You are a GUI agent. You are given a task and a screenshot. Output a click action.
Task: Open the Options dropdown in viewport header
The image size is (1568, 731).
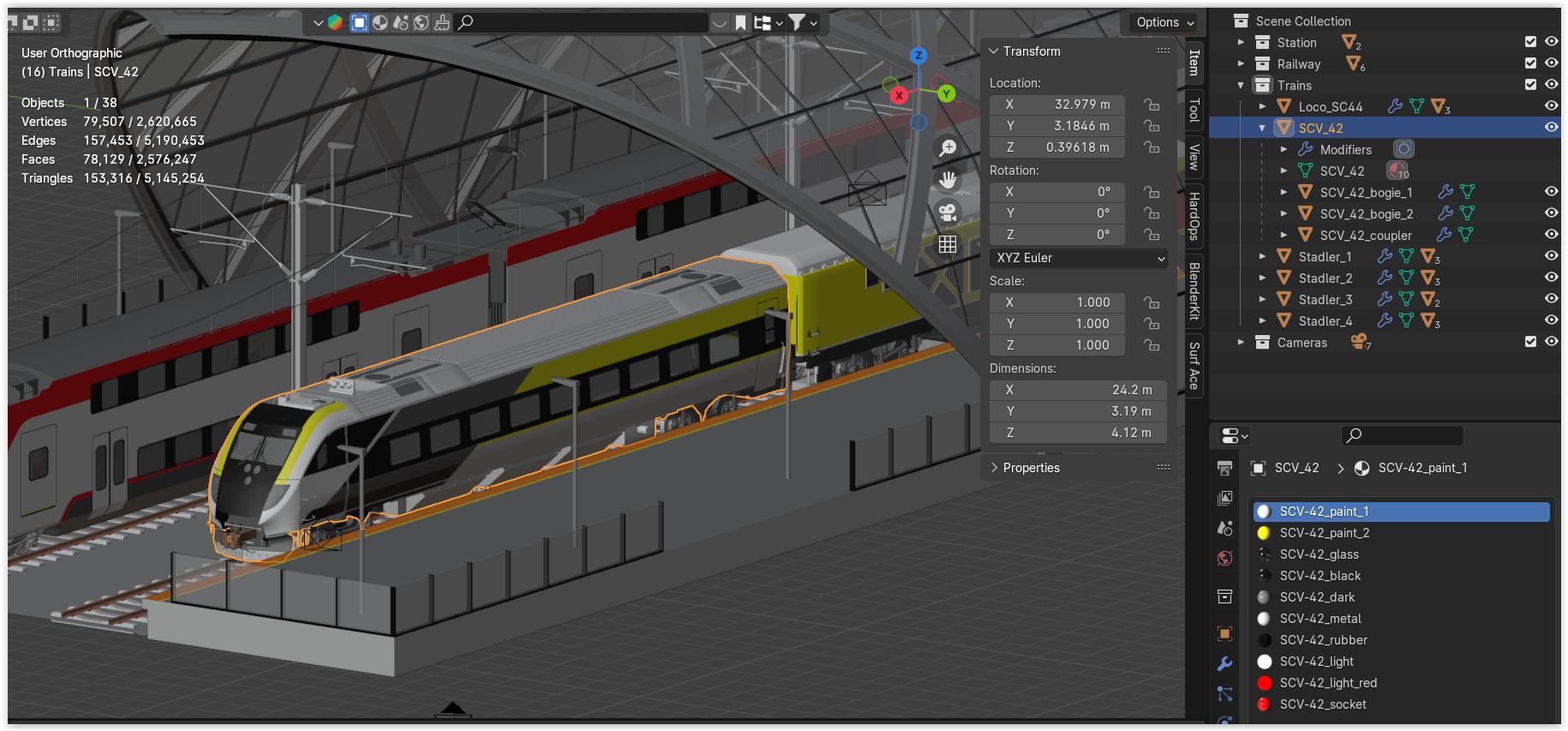pyautogui.click(x=1164, y=22)
